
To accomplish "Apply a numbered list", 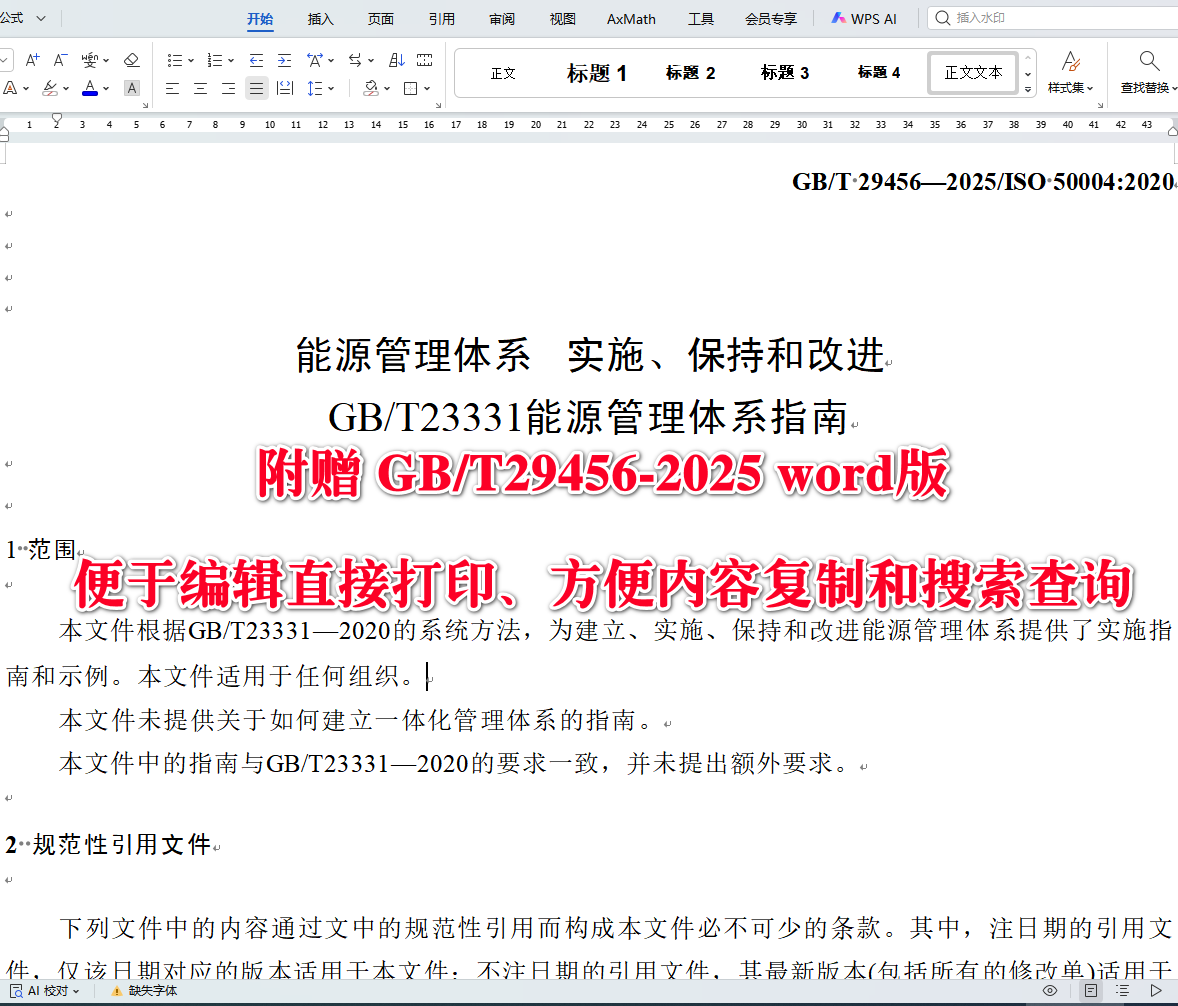I will click(x=214, y=58).
